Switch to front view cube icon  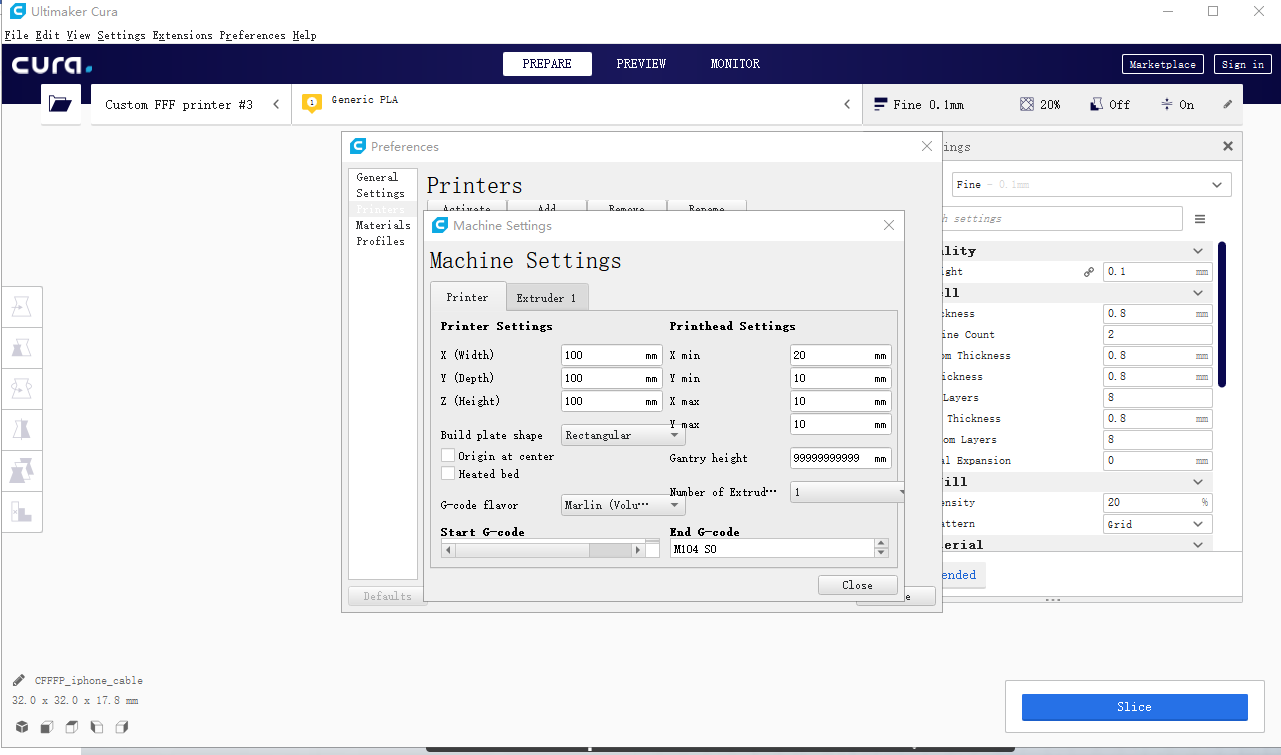tap(47, 727)
